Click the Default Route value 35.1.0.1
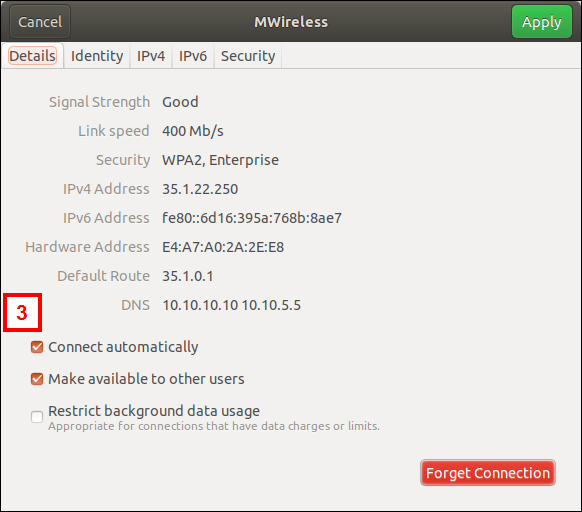 coord(188,276)
